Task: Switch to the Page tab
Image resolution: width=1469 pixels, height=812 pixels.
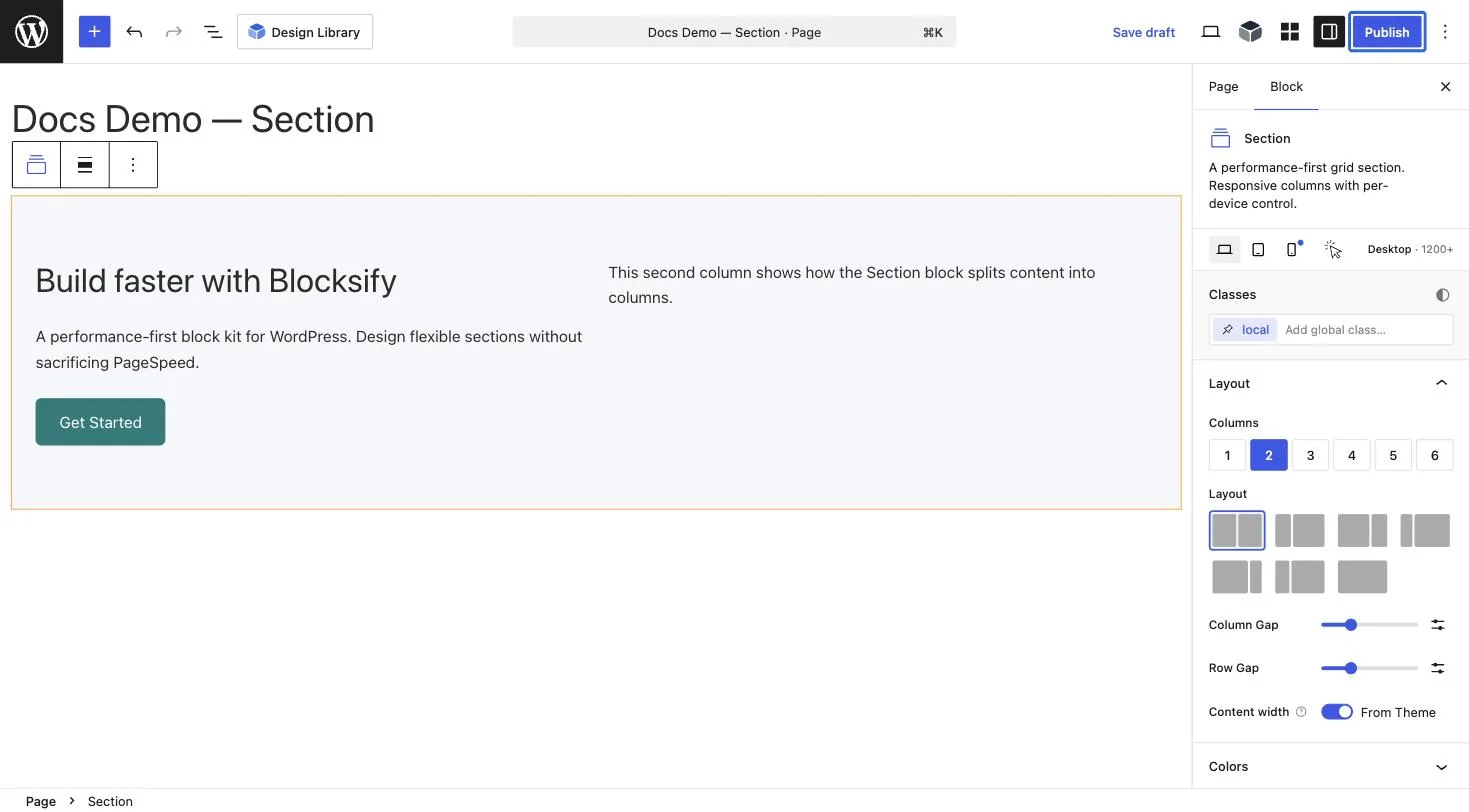Action: [x=1223, y=87]
